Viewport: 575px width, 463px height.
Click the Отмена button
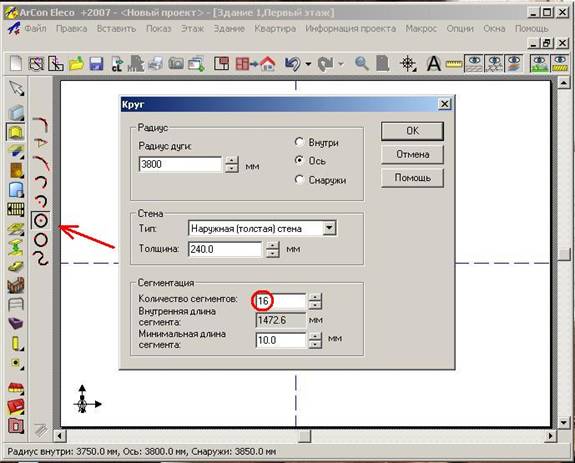tap(412, 154)
